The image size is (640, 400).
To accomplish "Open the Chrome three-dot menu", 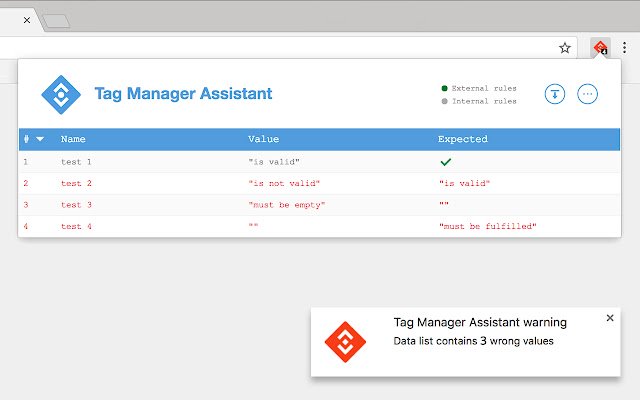I will click(x=624, y=48).
